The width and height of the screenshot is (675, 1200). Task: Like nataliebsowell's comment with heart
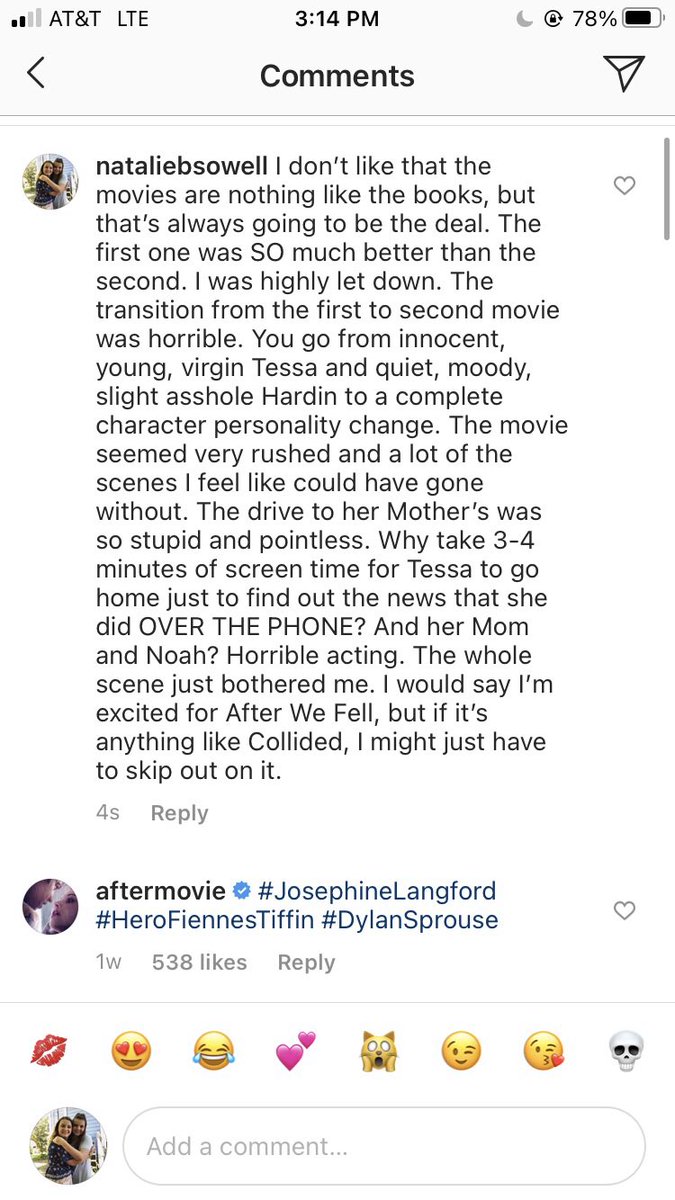click(x=624, y=185)
